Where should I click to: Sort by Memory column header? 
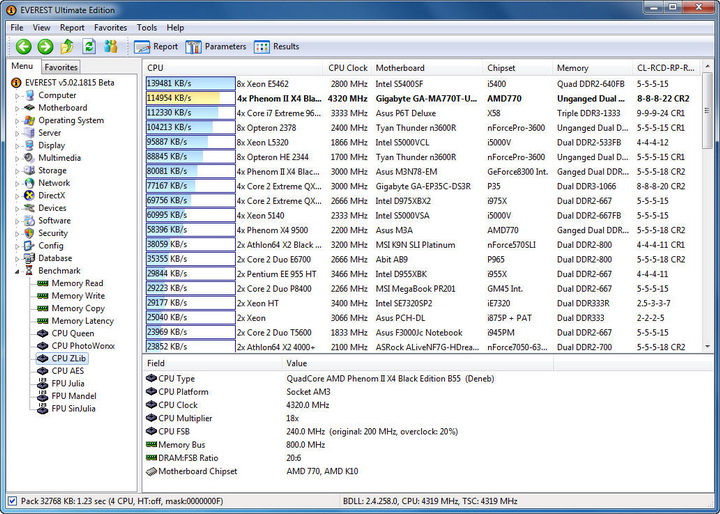(593, 68)
